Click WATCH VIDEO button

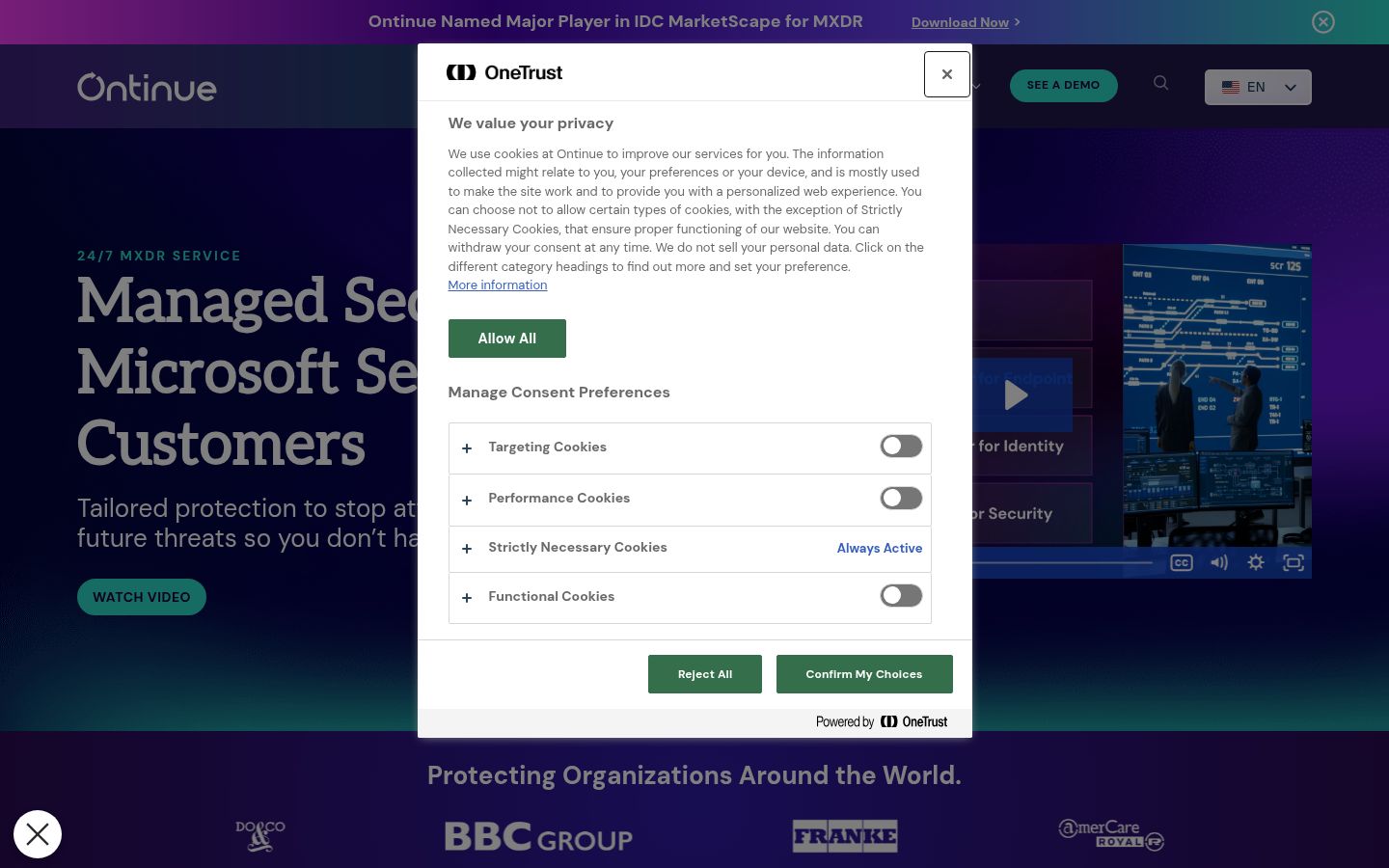142,597
